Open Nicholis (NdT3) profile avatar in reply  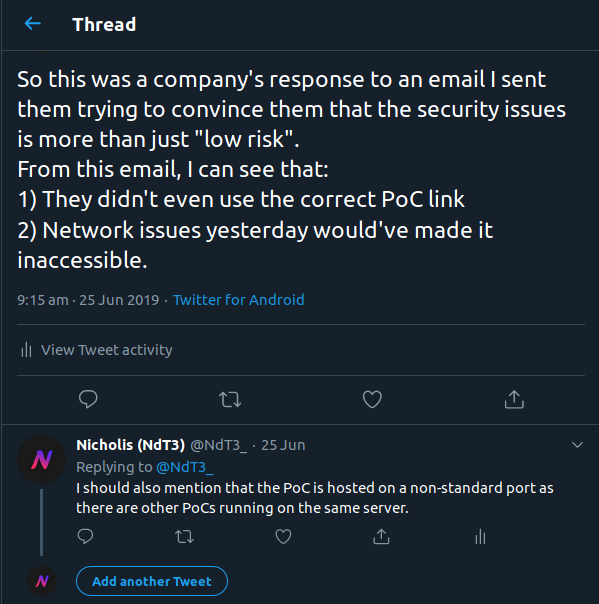coord(42,460)
